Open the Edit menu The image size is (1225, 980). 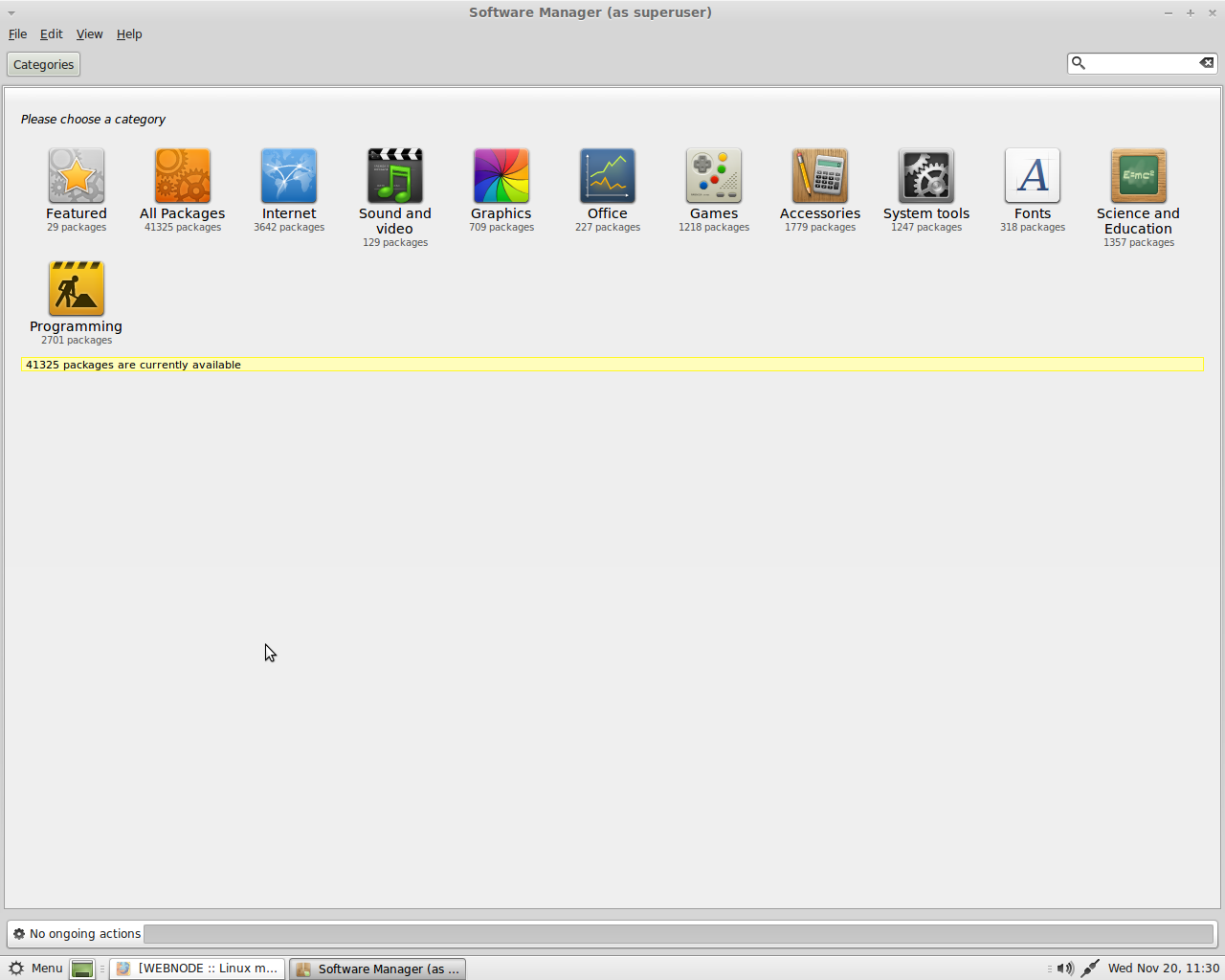pos(51,34)
